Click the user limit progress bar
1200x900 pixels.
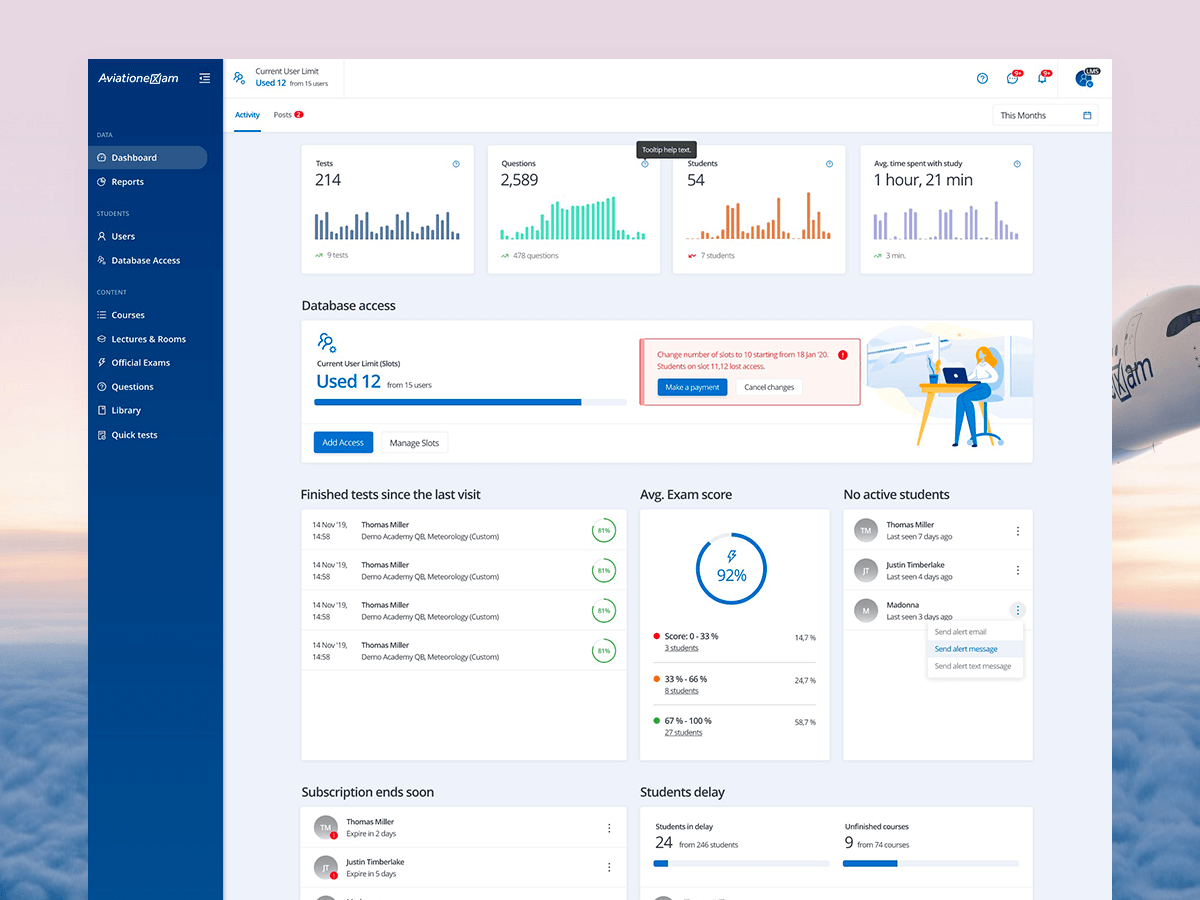pyautogui.click(x=470, y=402)
